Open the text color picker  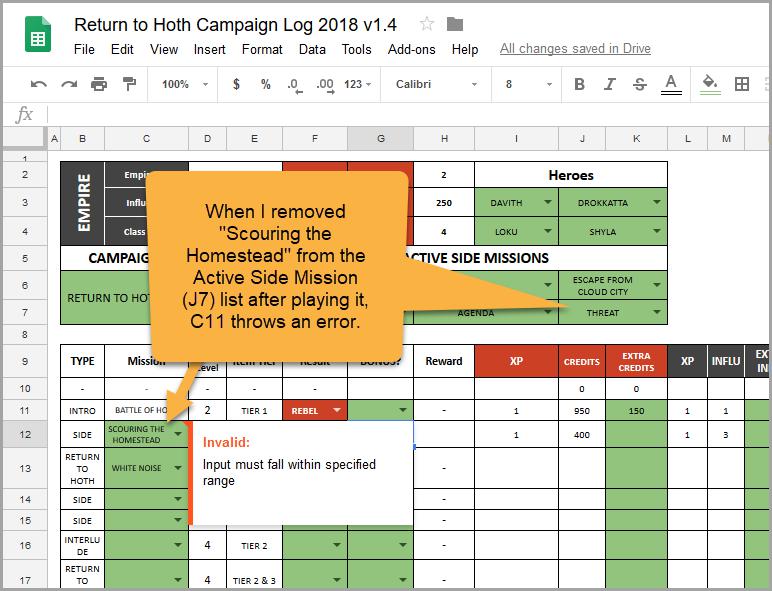[x=671, y=84]
